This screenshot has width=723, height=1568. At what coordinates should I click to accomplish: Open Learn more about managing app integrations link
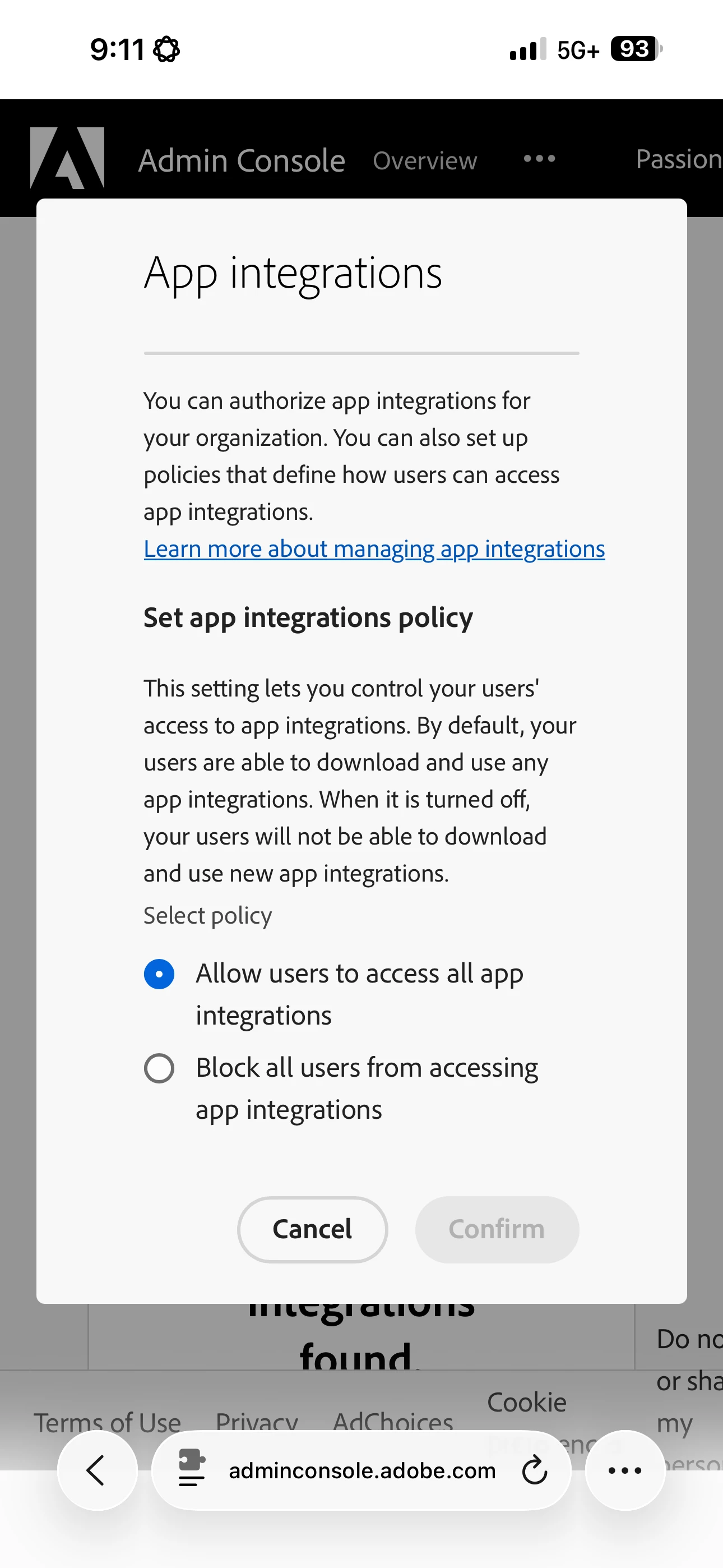pos(374,549)
